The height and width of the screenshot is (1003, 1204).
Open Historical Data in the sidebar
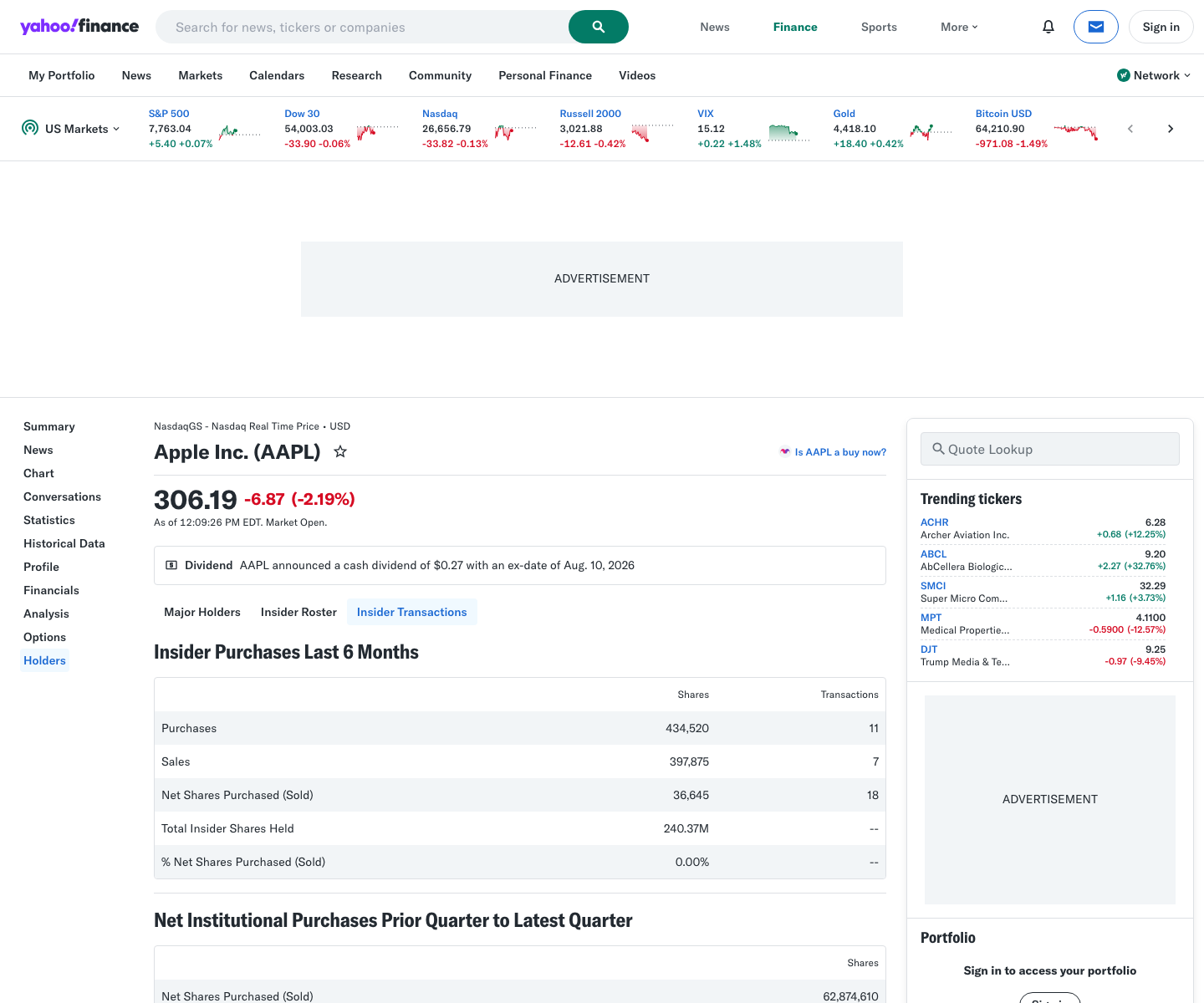click(x=64, y=543)
